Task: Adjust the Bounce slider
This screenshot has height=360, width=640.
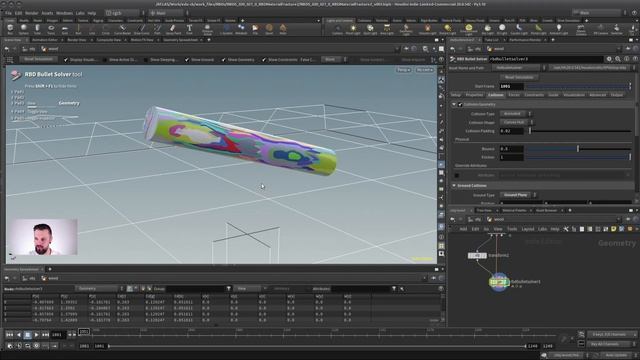Action: coord(578,149)
